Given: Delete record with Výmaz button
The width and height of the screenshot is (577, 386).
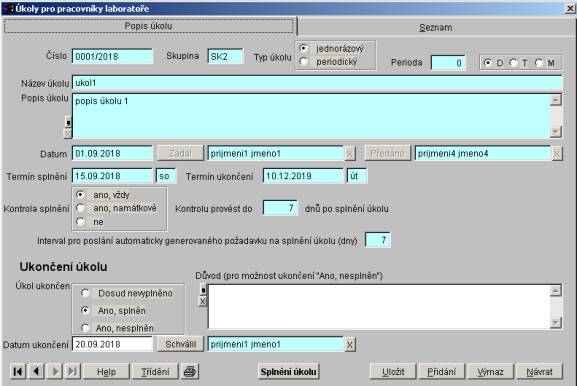Looking at the screenshot, I should pyautogui.click(x=490, y=372).
